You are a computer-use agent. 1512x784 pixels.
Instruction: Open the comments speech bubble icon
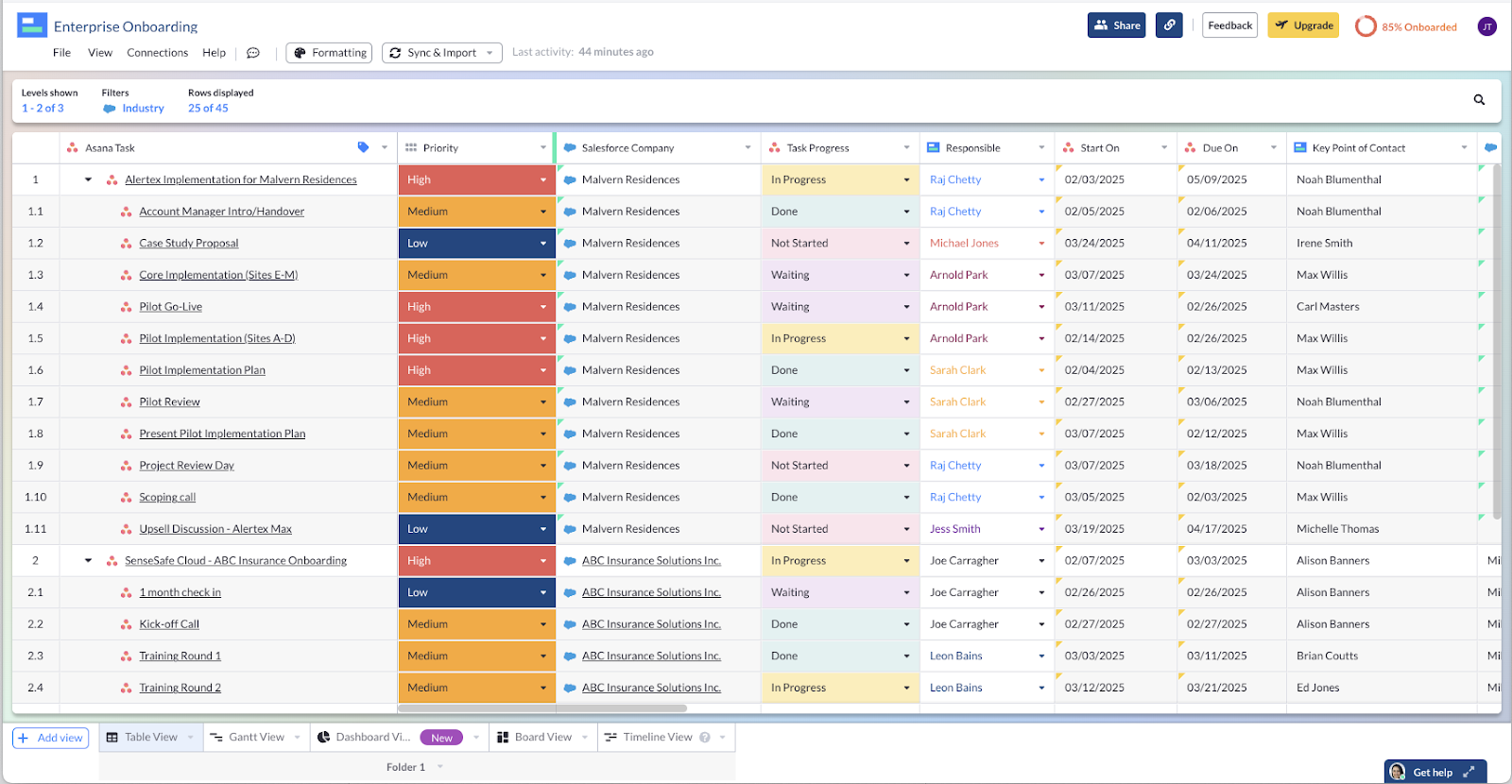pos(253,53)
